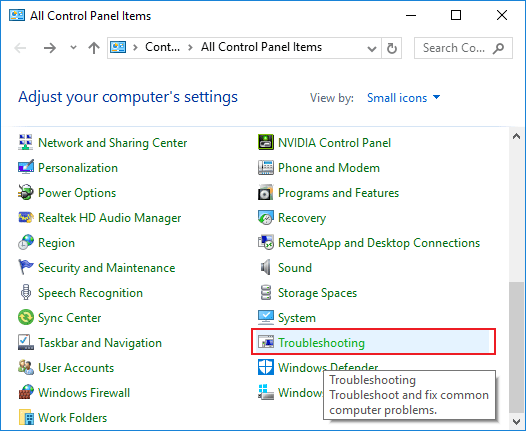Screen dimensions: 526x431
Task: Open the Storage Spaces link
Action: (317, 293)
